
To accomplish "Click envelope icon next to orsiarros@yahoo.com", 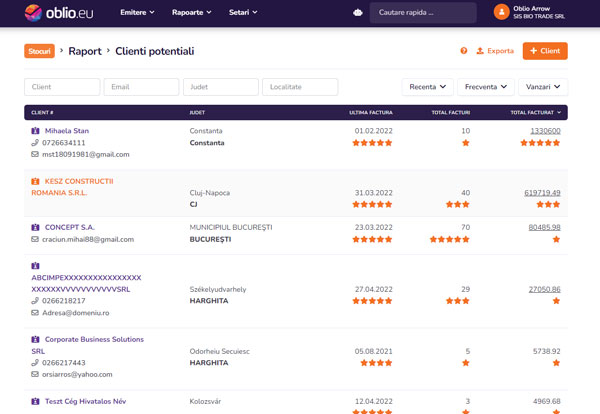I will (x=35, y=374).
